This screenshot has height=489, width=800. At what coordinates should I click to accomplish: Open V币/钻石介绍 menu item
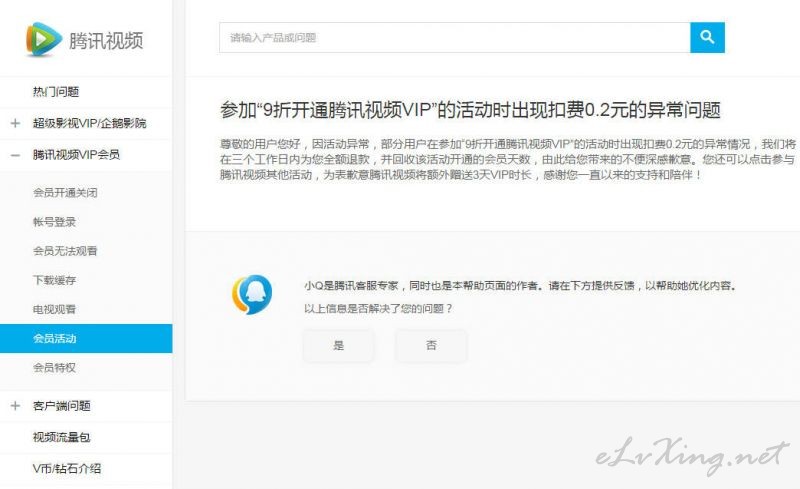[67, 468]
